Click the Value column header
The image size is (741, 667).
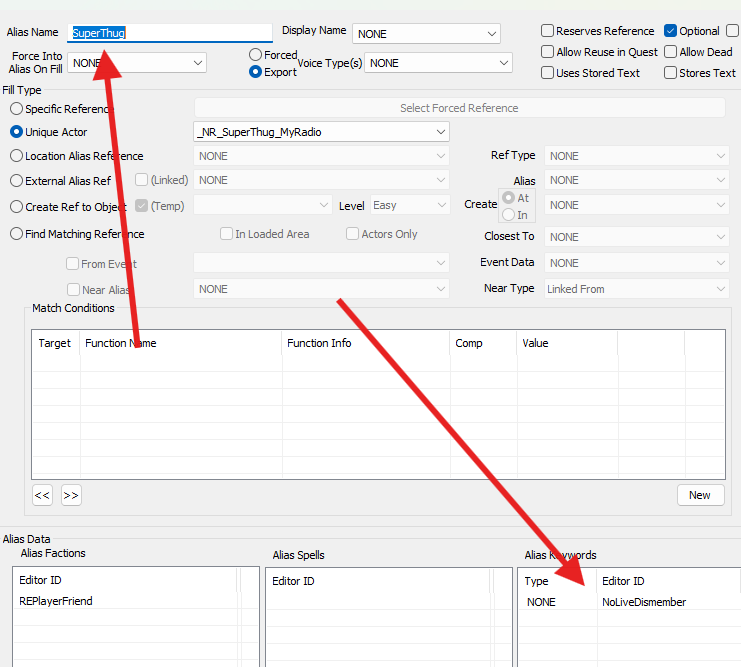[x=567, y=343]
